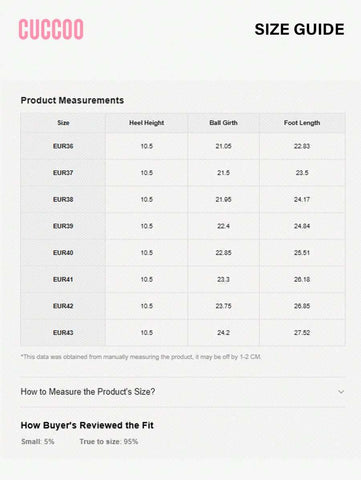Click the EUR43 size label
Viewport: 361px width, 480px height.
63,333
